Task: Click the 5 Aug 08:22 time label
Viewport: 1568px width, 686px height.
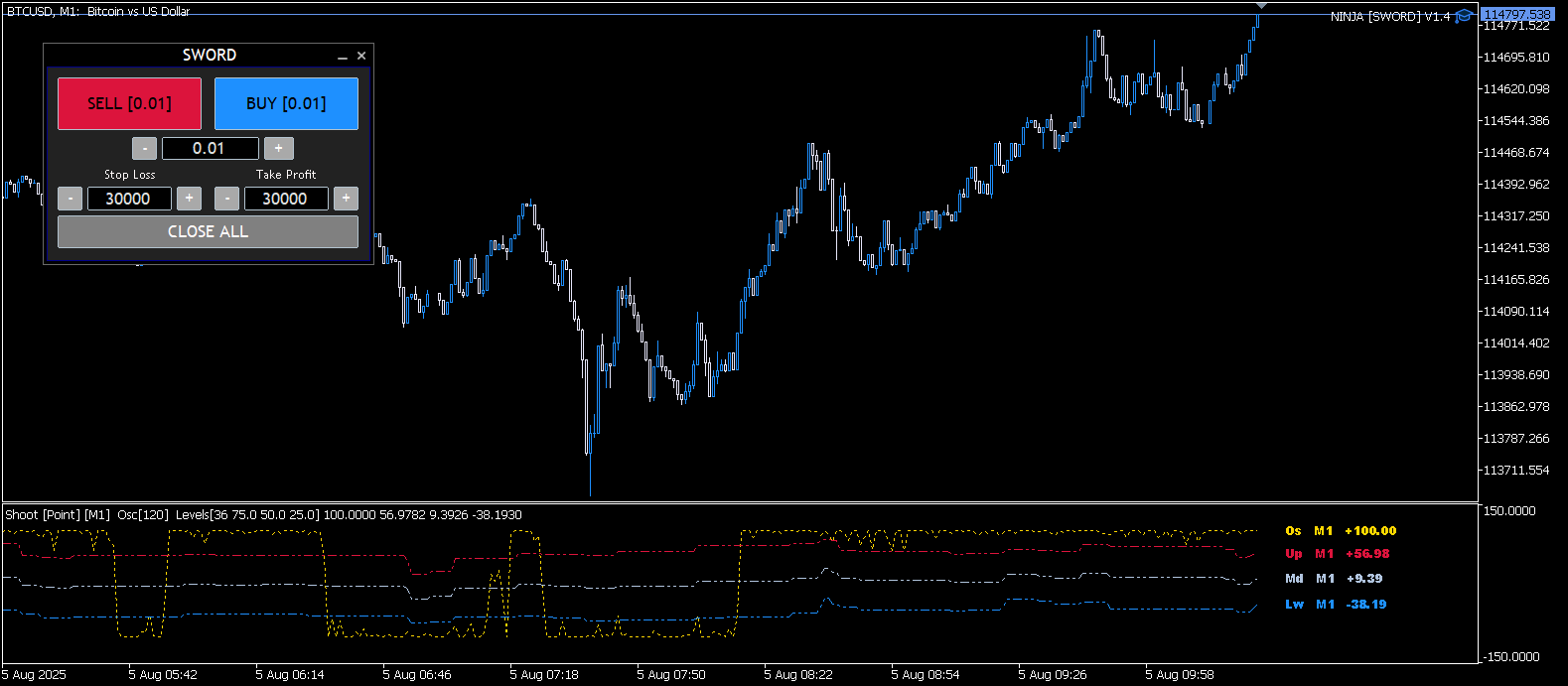Action: pos(798,675)
